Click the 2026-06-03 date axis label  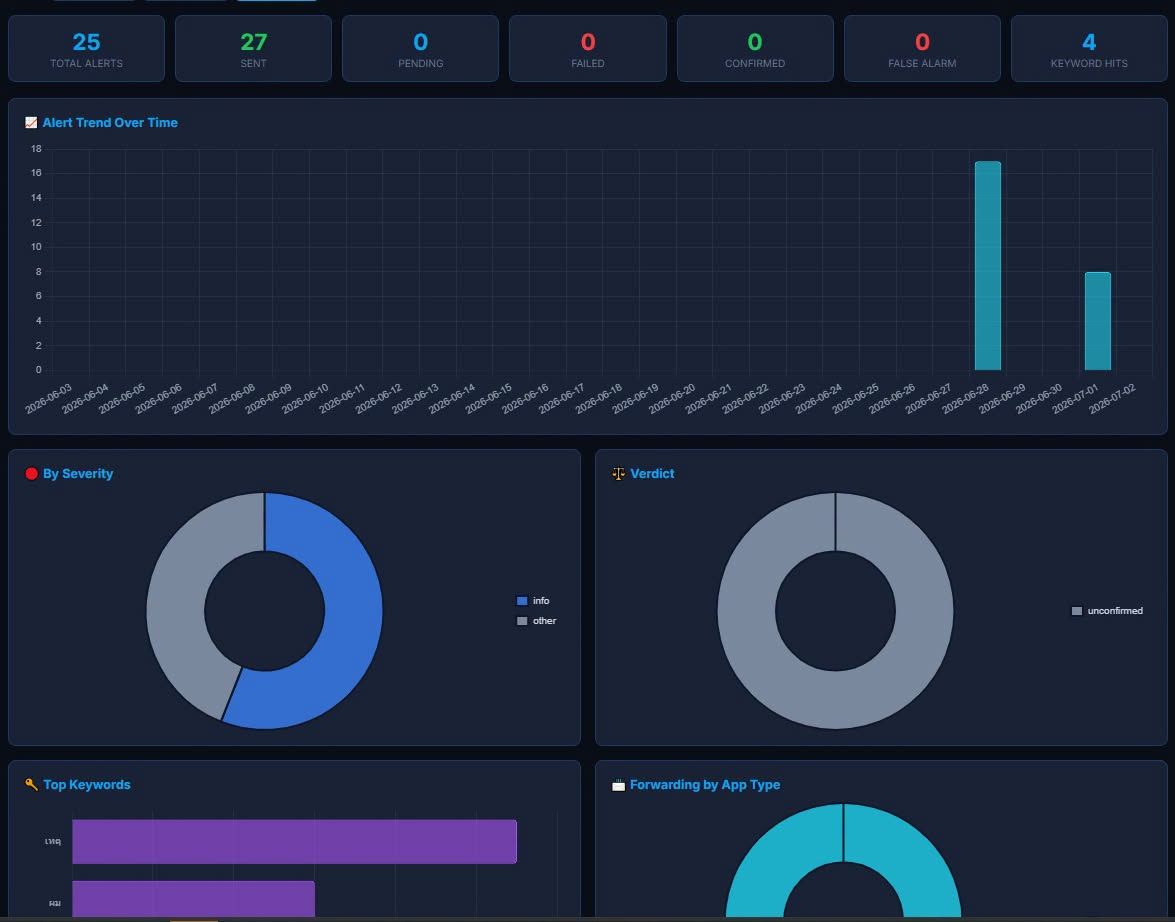(x=49, y=398)
